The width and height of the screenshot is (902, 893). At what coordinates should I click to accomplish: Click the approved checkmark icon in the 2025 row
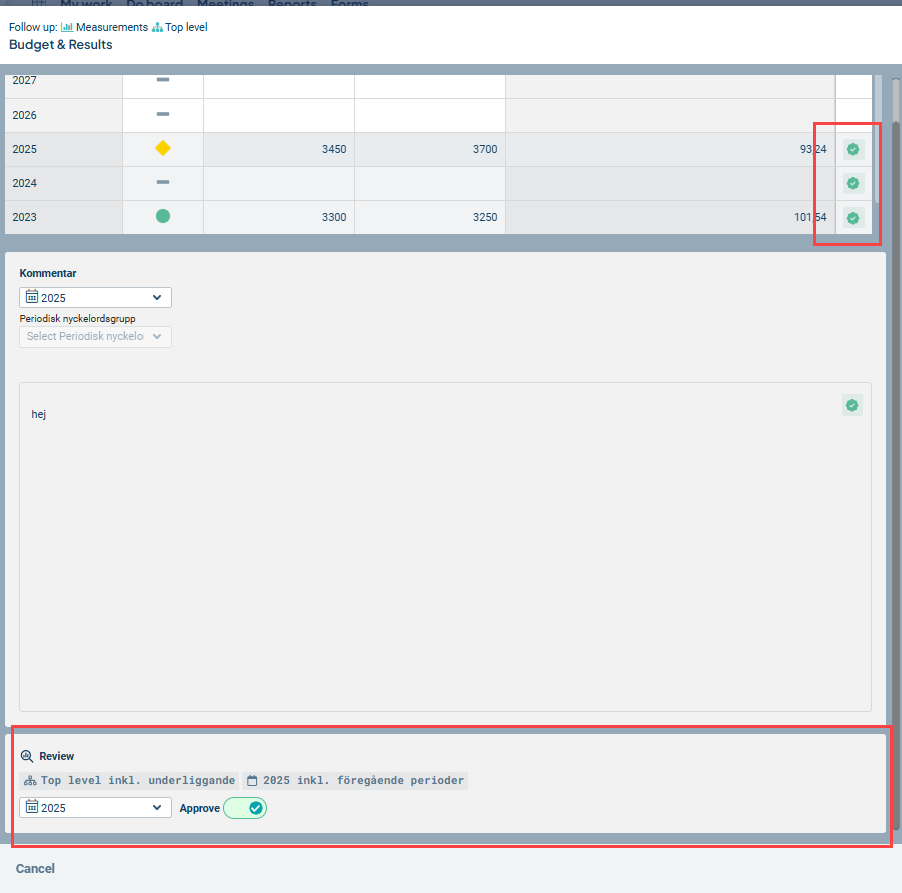coord(852,149)
